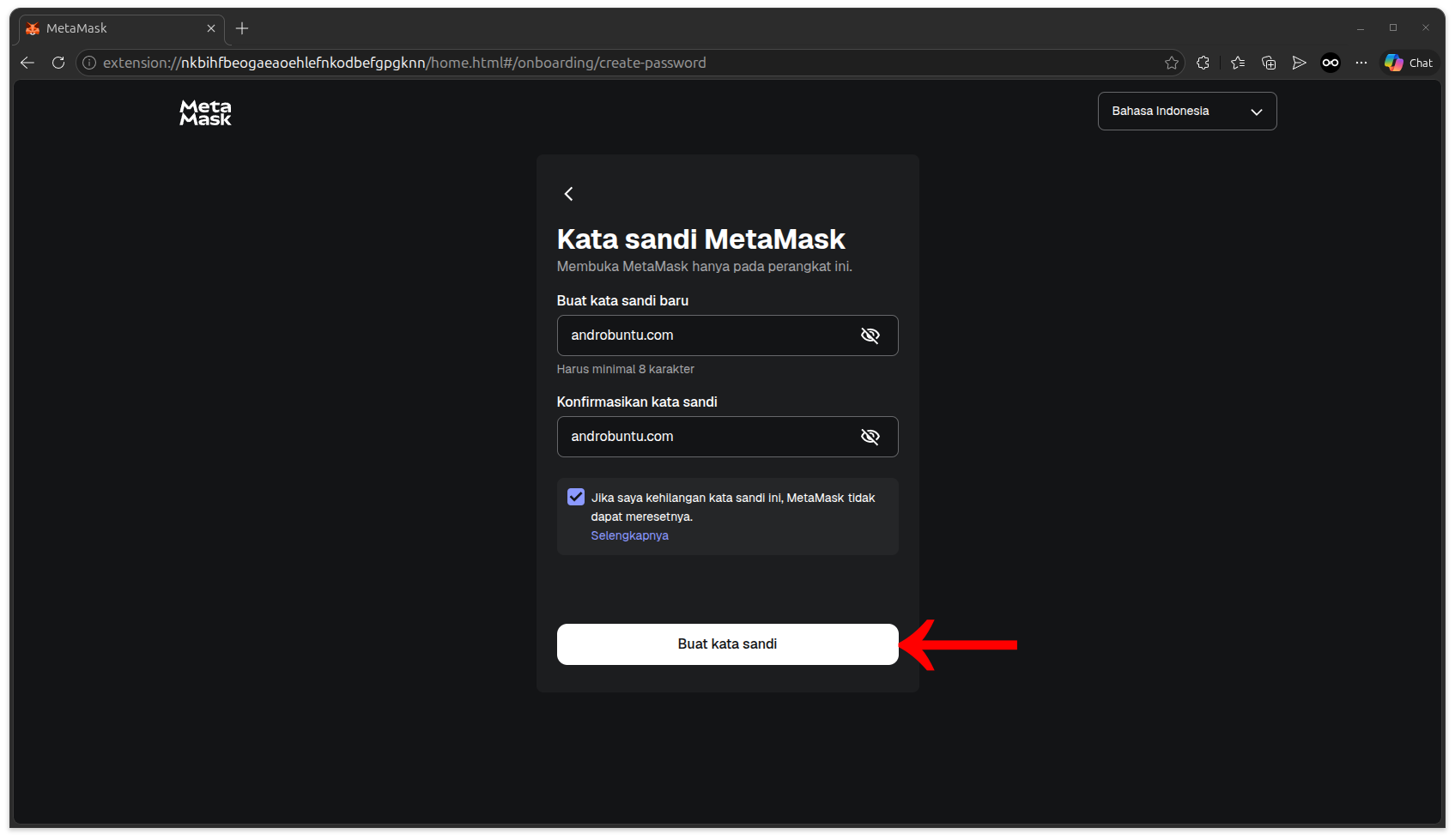Show the confirmation password text
The image size is (1455, 840).
tap(870, 436)
